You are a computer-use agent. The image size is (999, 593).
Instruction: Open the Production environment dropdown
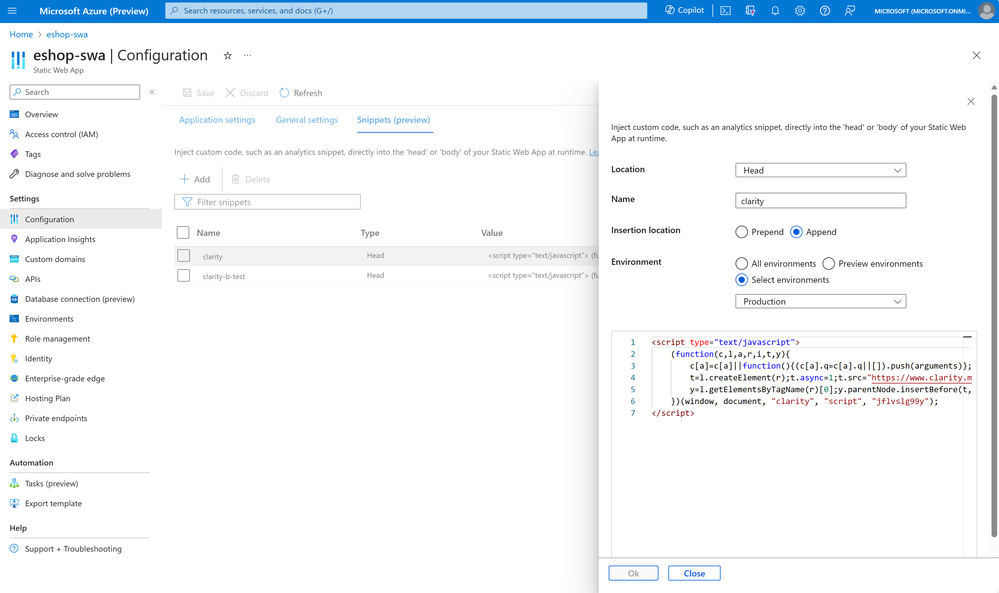pyautogui.click(x=821, y=301)
